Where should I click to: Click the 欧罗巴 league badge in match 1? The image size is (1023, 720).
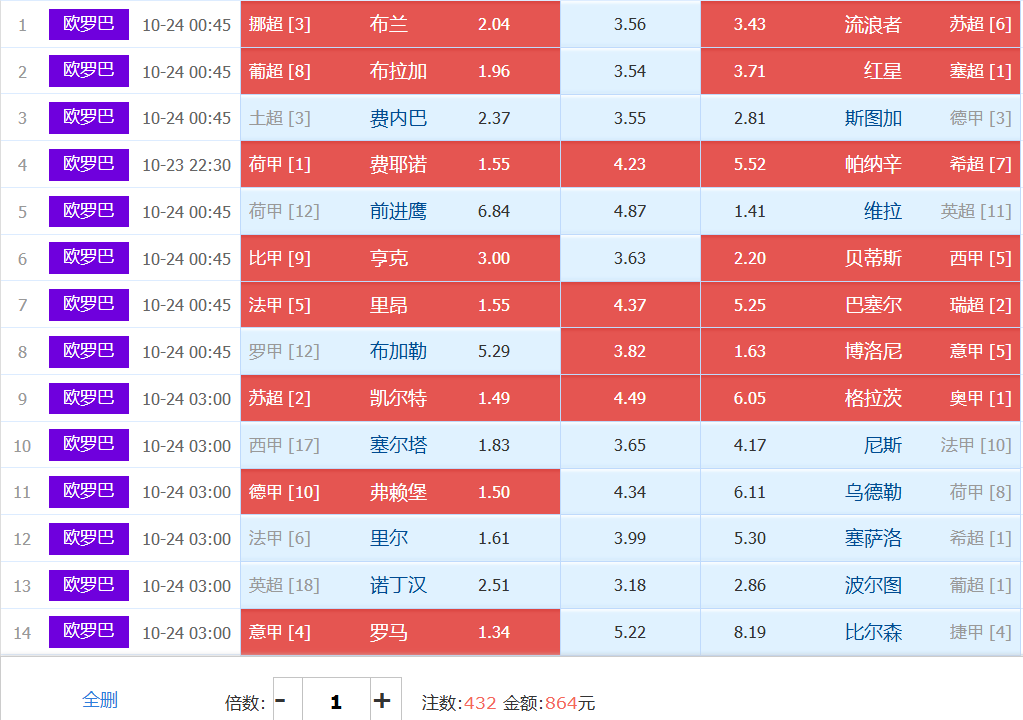(x=89, y=24)
